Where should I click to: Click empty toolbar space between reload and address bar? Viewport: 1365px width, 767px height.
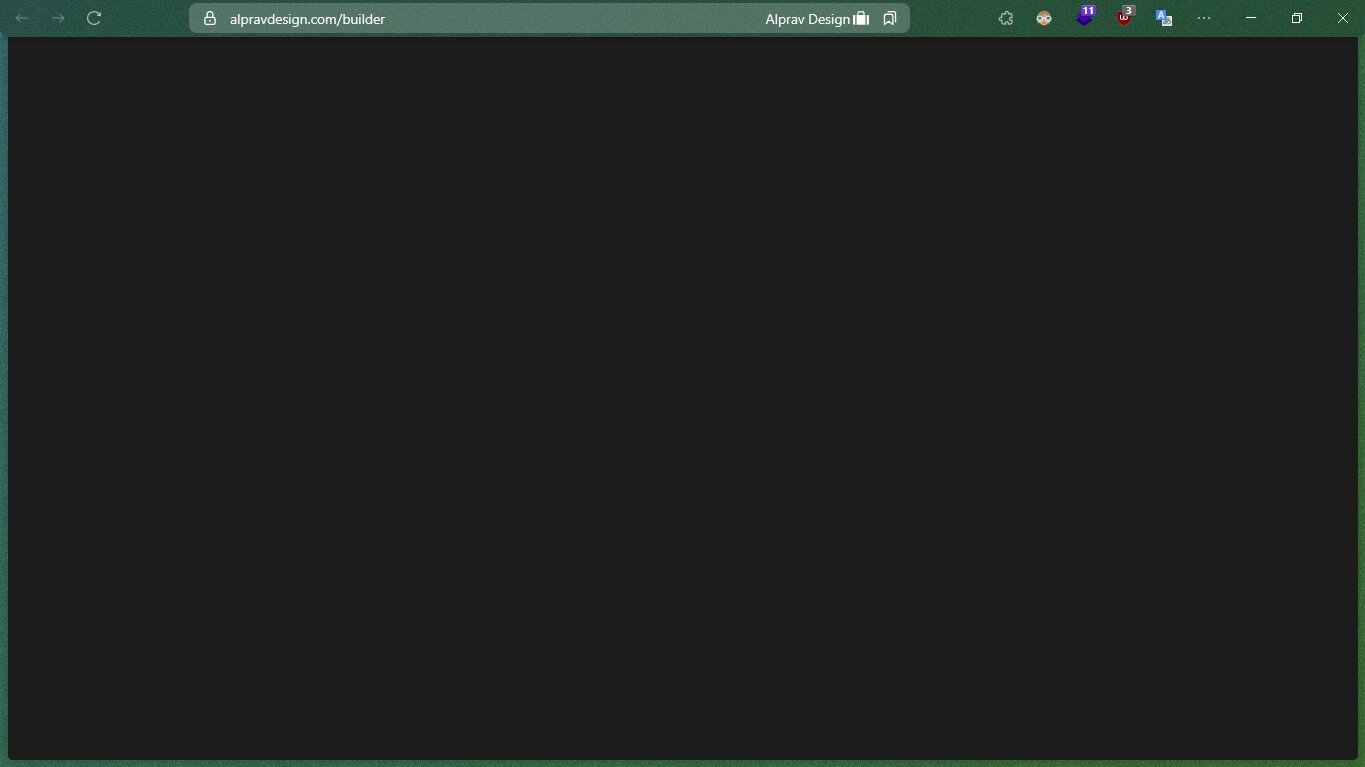click(x=148, y=18)
